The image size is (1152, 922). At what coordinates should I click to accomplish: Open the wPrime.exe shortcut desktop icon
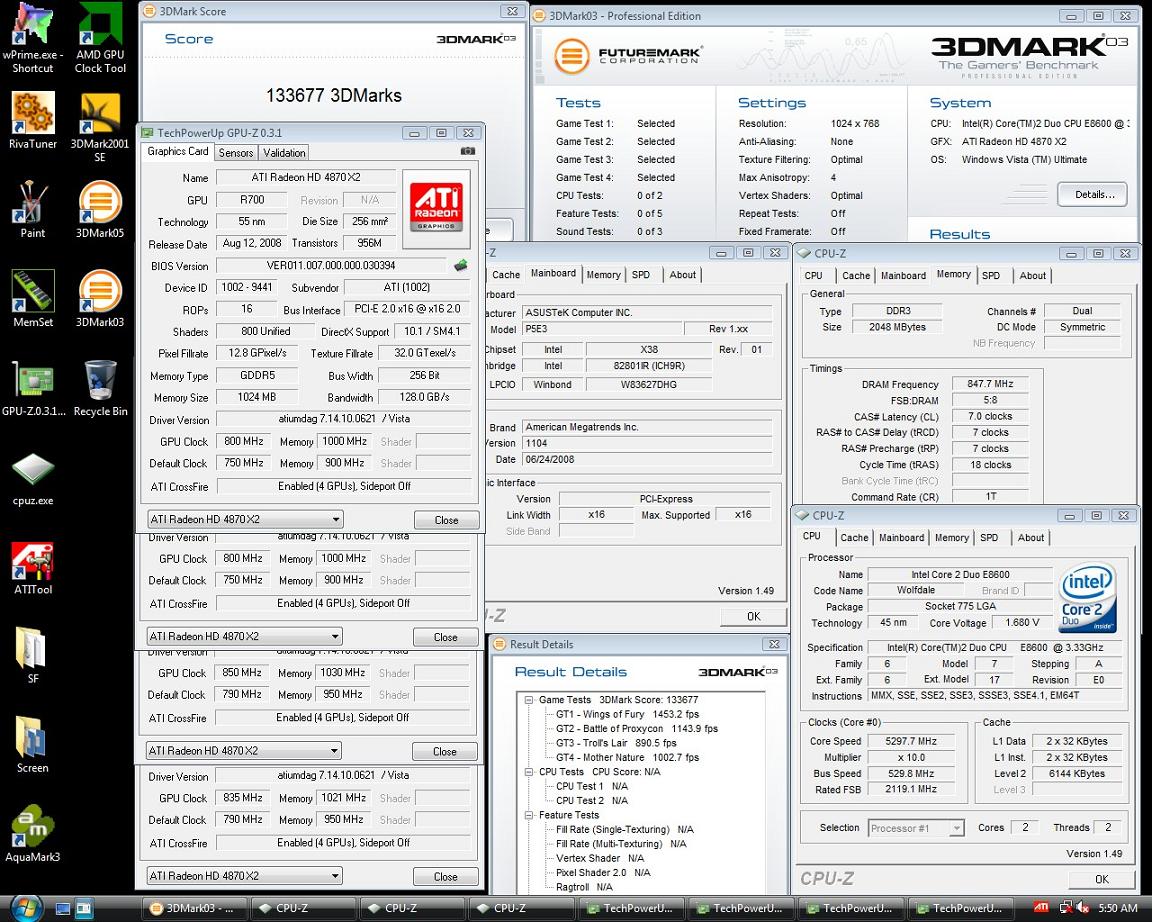point(32,38)
